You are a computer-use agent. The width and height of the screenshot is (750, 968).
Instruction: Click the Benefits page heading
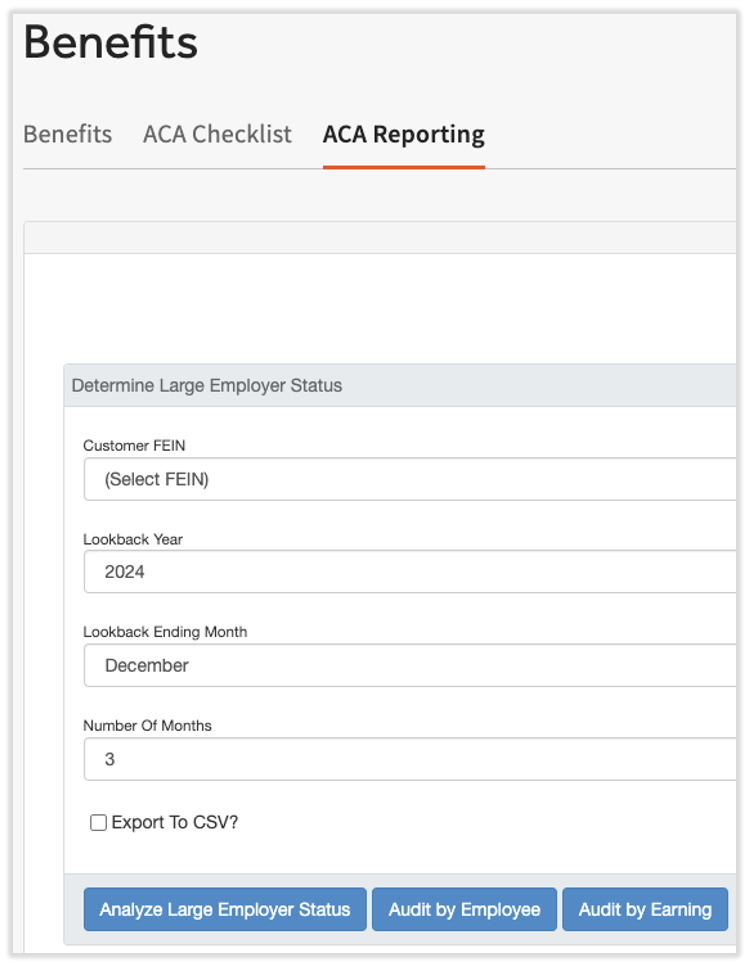109,43
